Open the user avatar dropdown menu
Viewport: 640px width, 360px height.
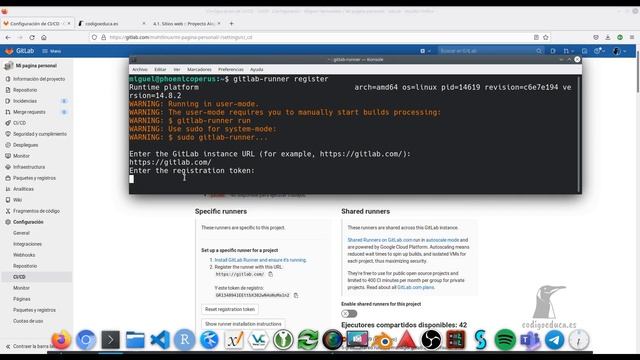tap(619, 51)
